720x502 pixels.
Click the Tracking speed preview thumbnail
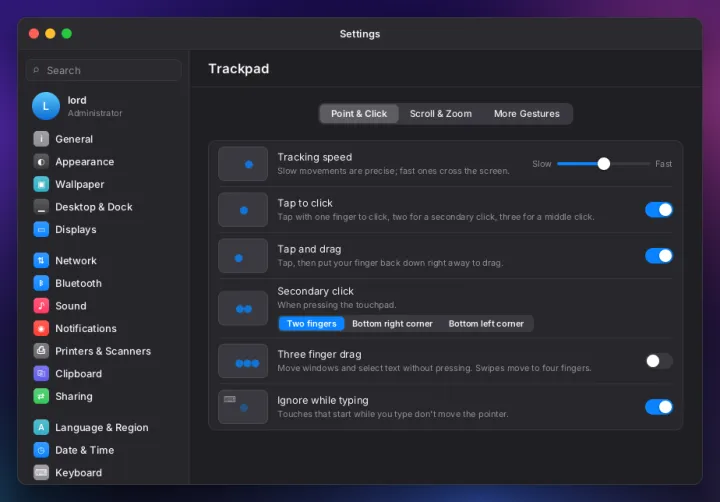pos(243,164)
